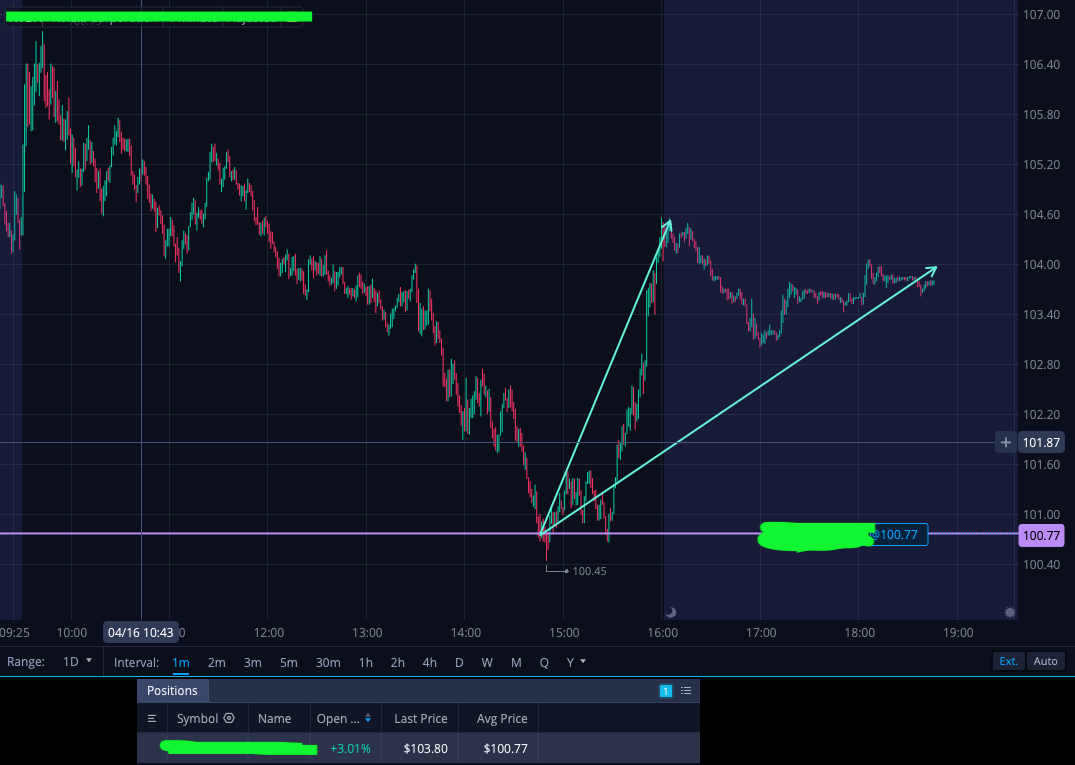This screenshot has width=1075, height=765.
Task: Pick the 2h interval
Action: (x=398, y=662)
